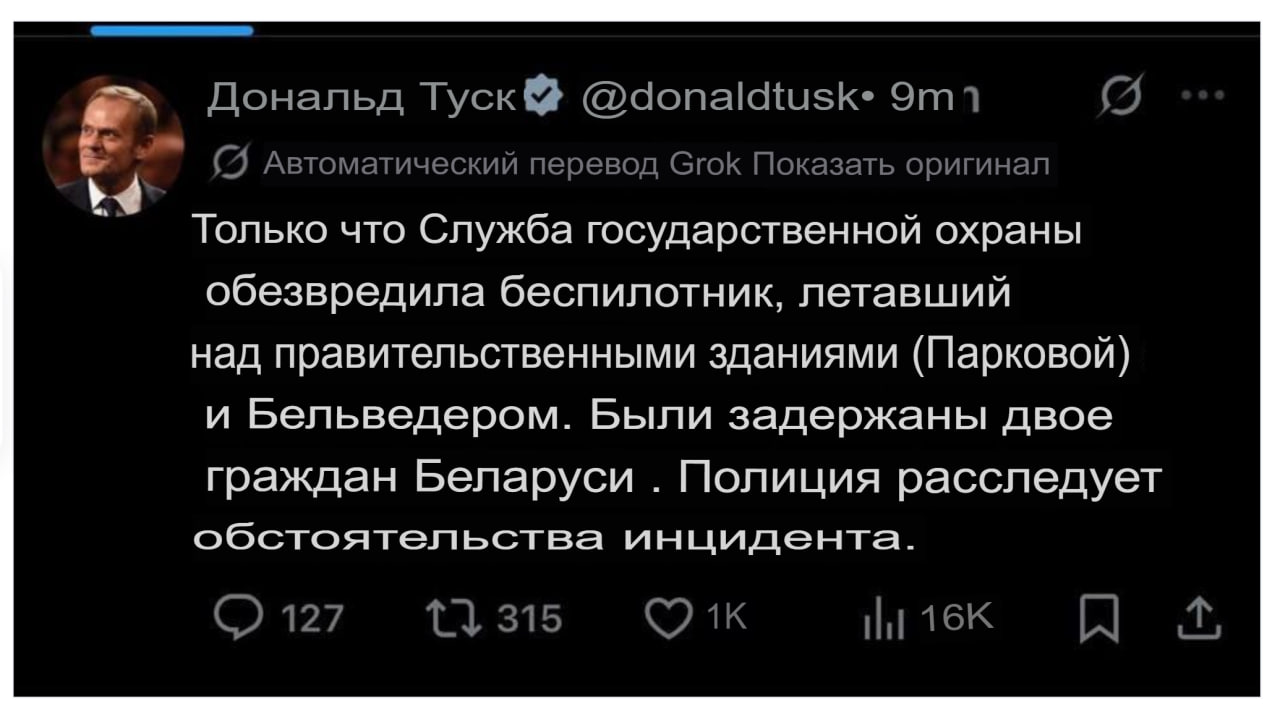Select the blue active tab indicator
Viewport: 1280px width, 717px height.
click(172, 31)
